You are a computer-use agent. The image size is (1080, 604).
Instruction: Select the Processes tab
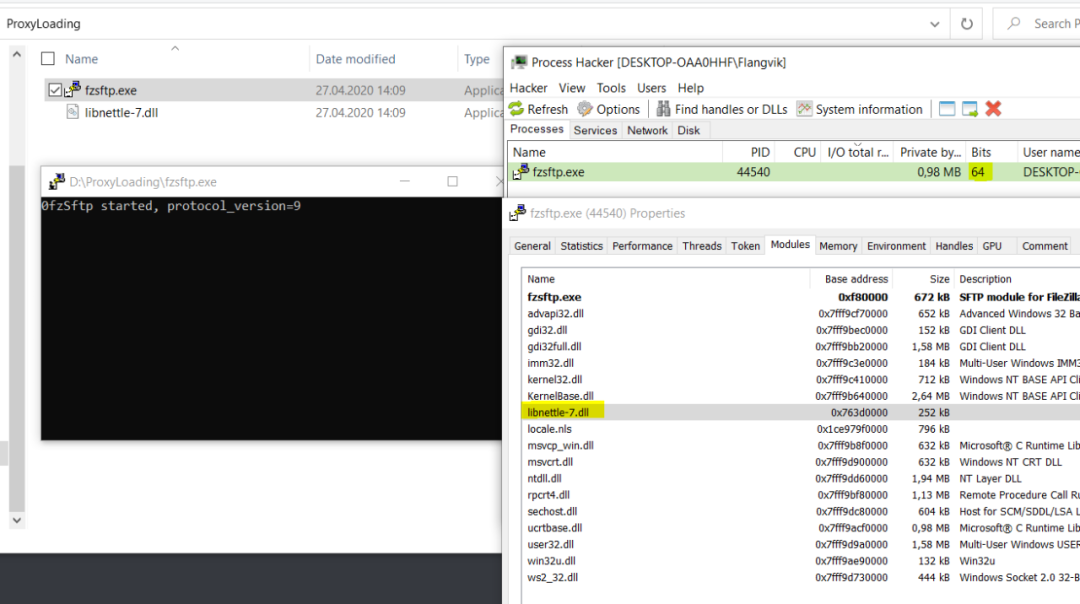coord(537,129)
